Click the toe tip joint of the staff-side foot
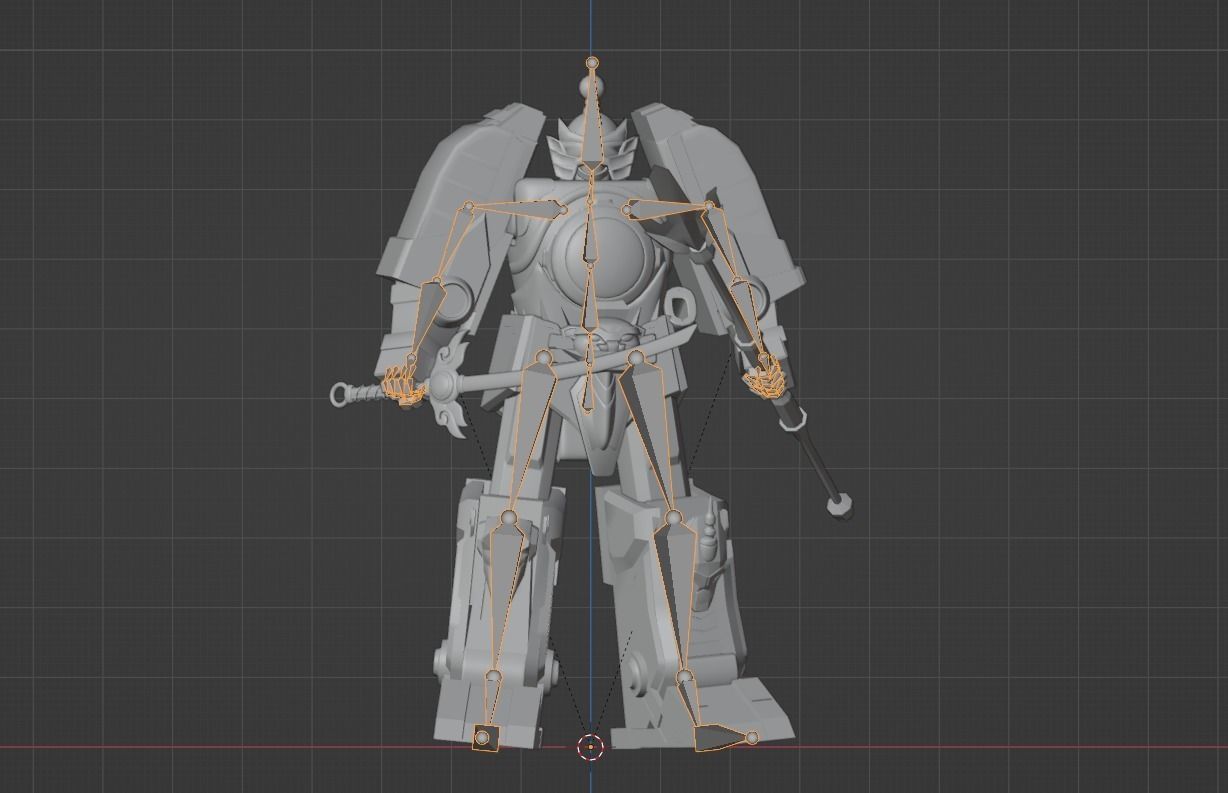 [752, 738]
